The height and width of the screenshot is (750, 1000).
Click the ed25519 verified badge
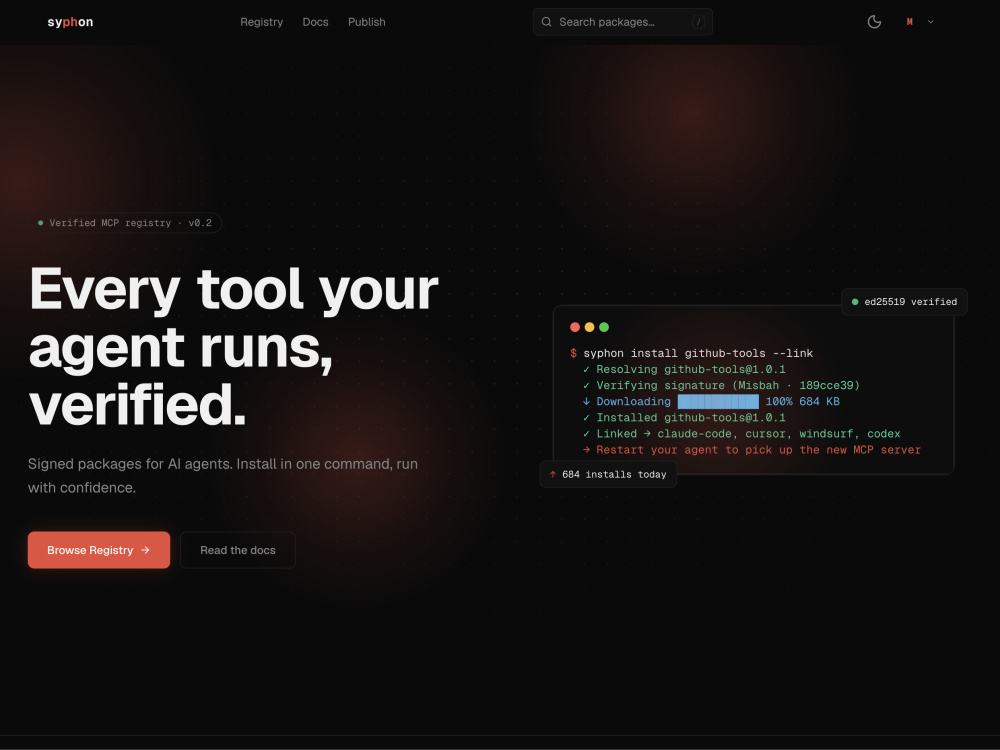(x=904, y=302)
